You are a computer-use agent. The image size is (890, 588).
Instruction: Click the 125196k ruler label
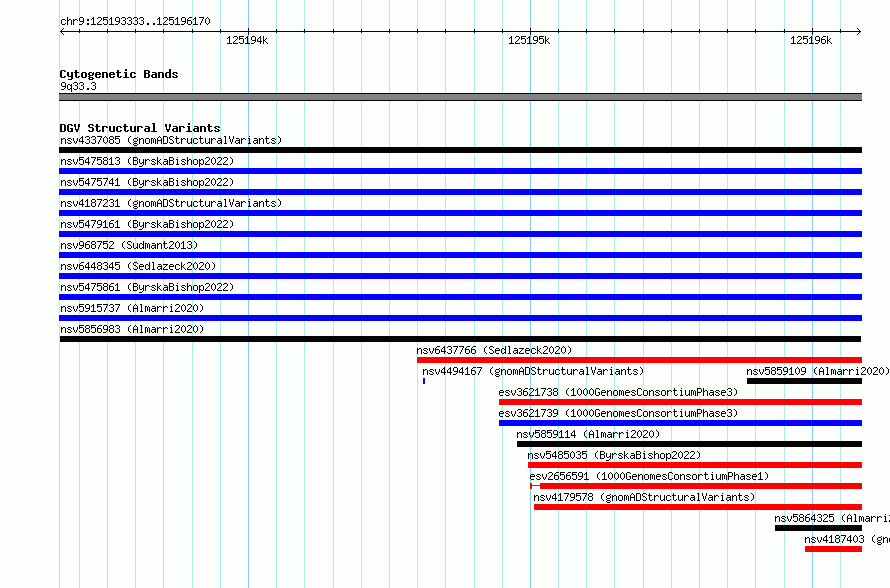[x=811, y=40]
